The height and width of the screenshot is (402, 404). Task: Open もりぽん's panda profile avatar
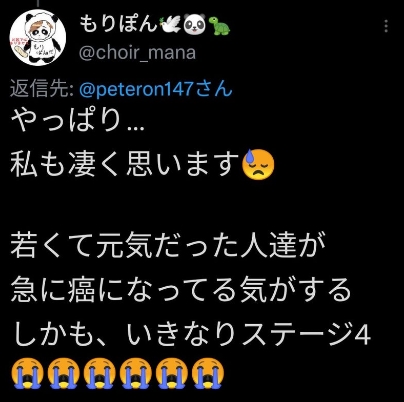coord(38,38)
